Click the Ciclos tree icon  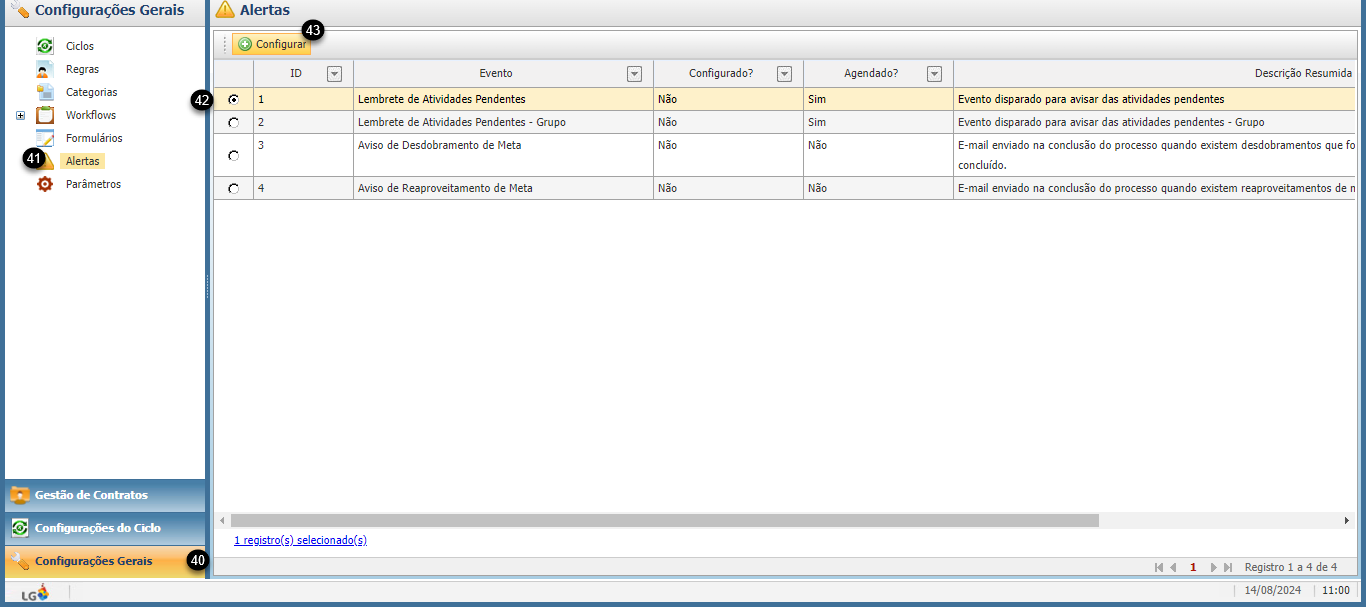point(45,46)
